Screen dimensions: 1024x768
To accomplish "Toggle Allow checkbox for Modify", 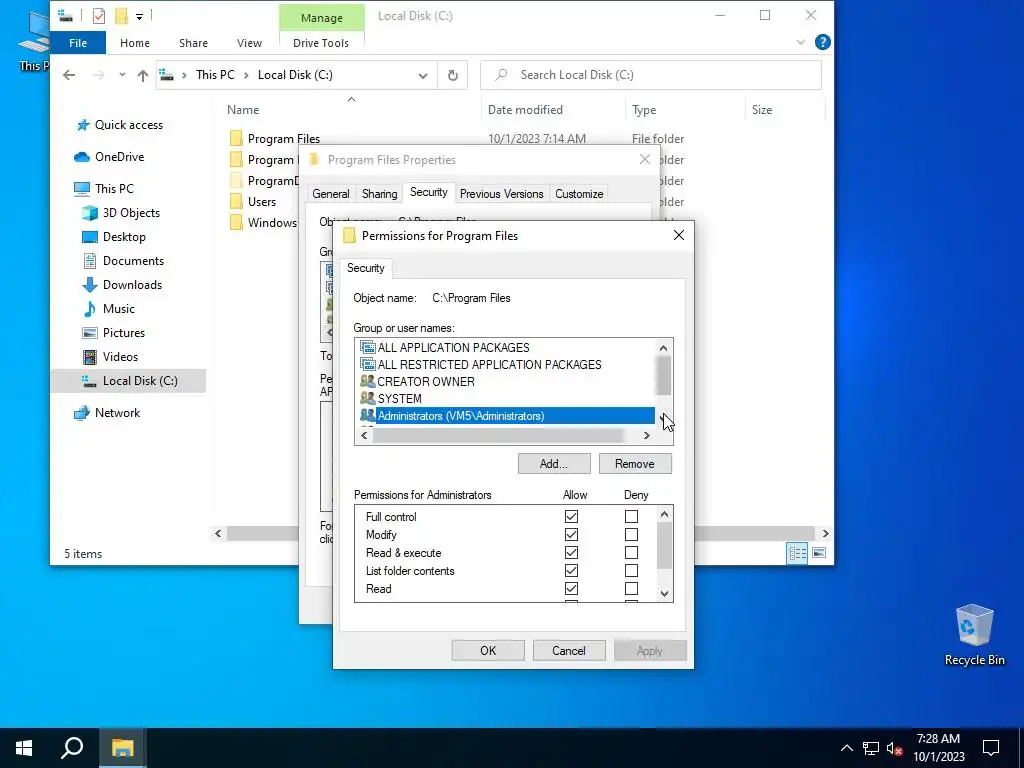I will [571, 535].
